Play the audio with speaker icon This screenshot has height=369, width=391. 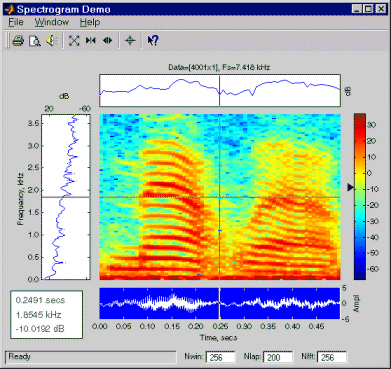52,41
